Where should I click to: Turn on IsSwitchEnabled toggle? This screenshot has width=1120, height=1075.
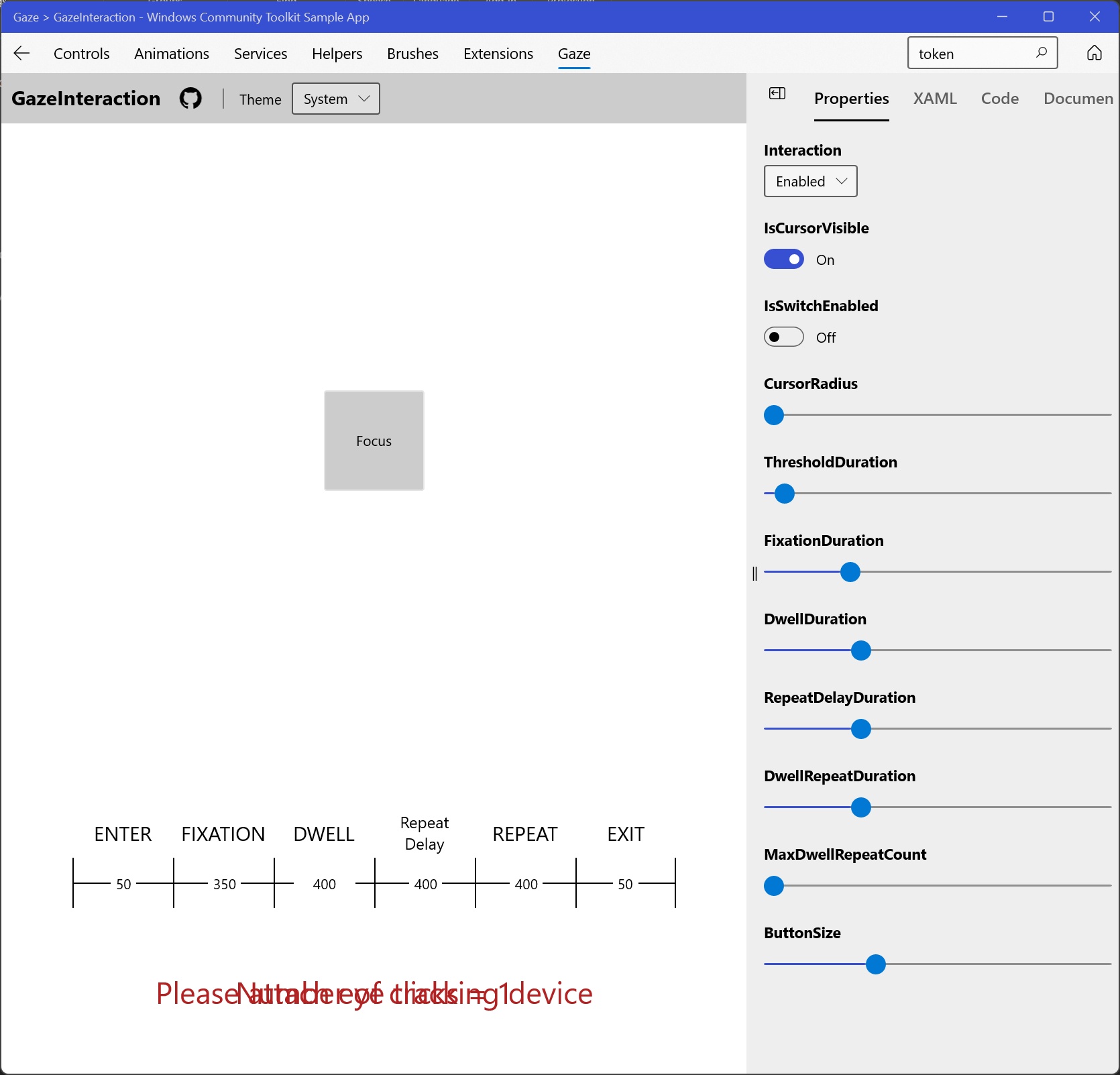[x=783, y=337]
